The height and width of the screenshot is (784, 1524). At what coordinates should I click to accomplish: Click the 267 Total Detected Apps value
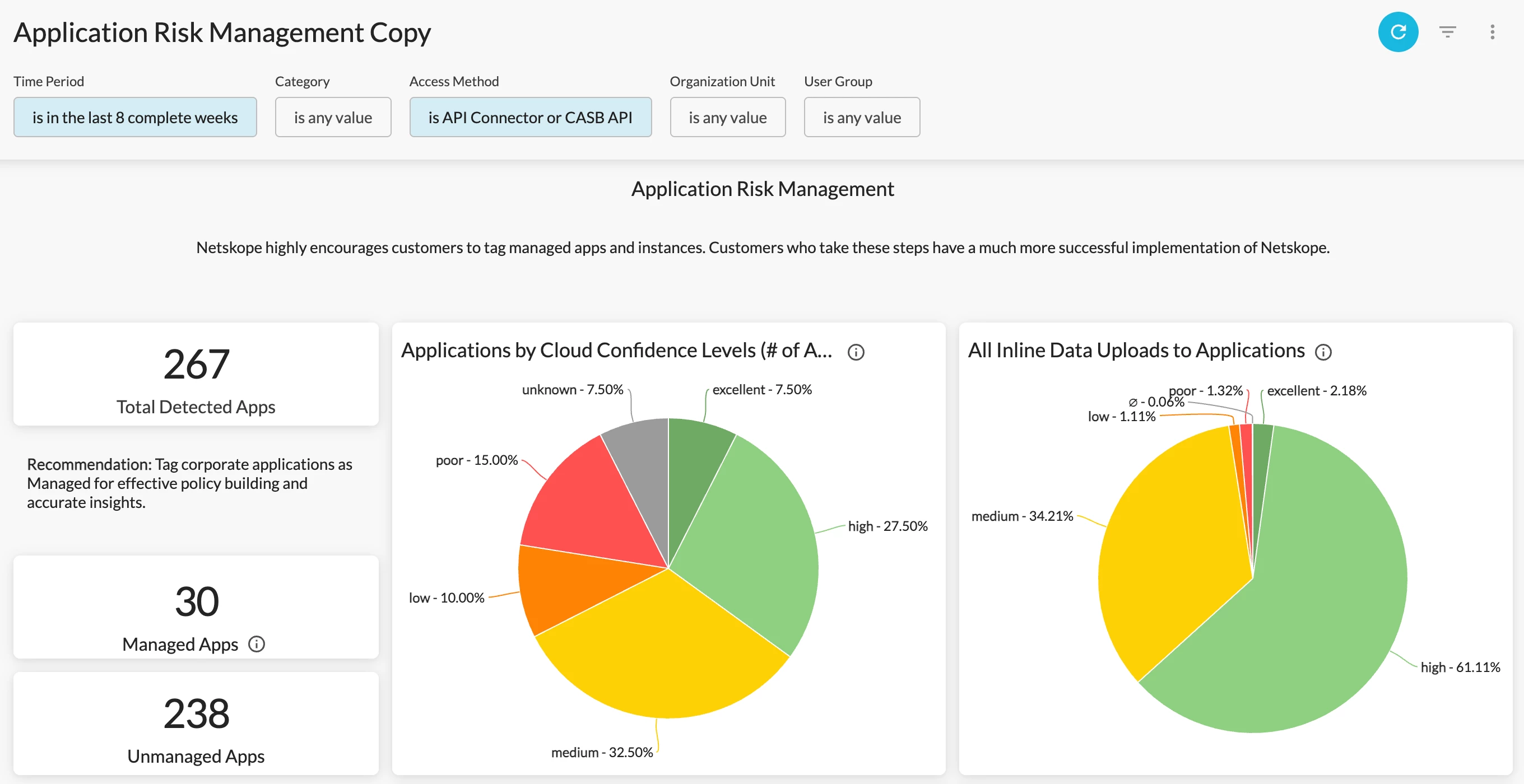click(x=196, y=363)
